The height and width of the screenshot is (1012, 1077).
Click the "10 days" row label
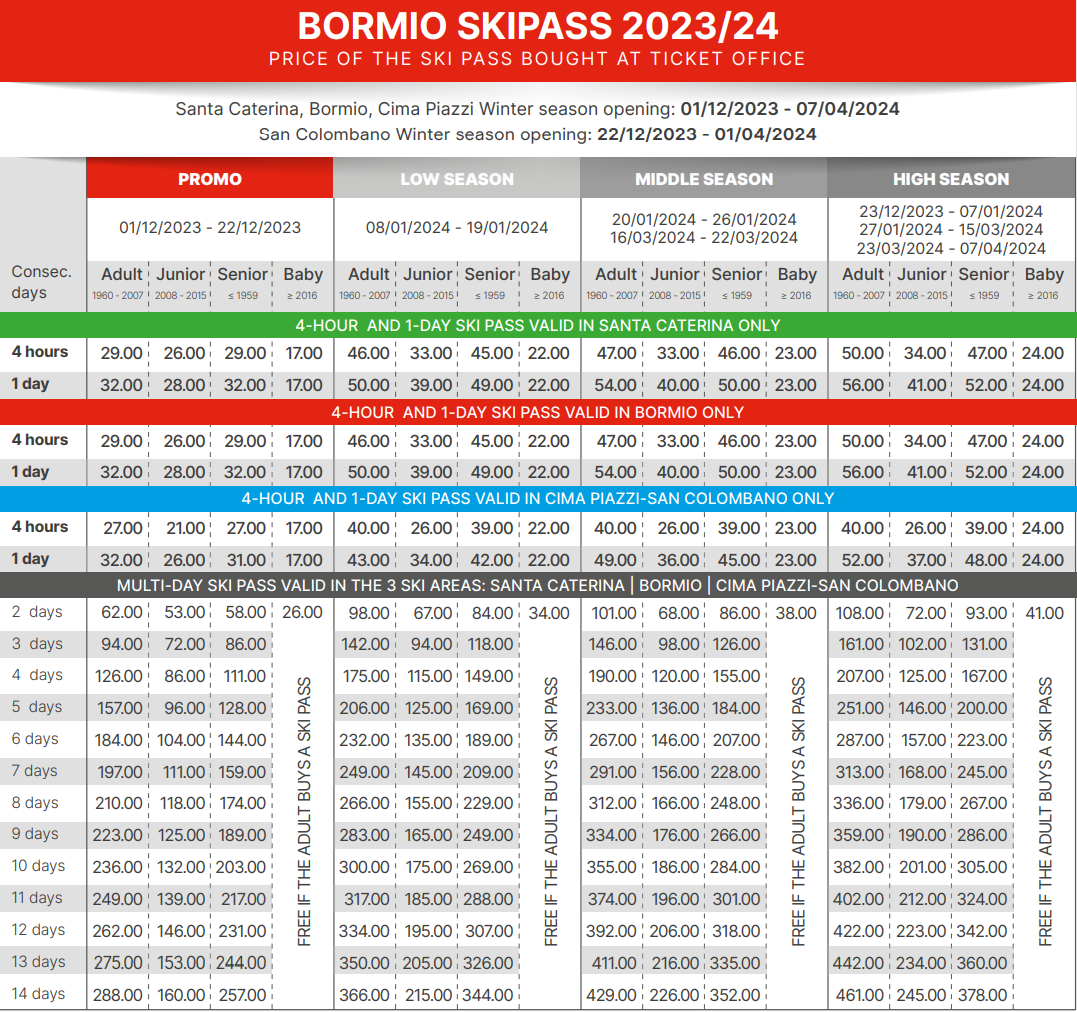(38, 866)
